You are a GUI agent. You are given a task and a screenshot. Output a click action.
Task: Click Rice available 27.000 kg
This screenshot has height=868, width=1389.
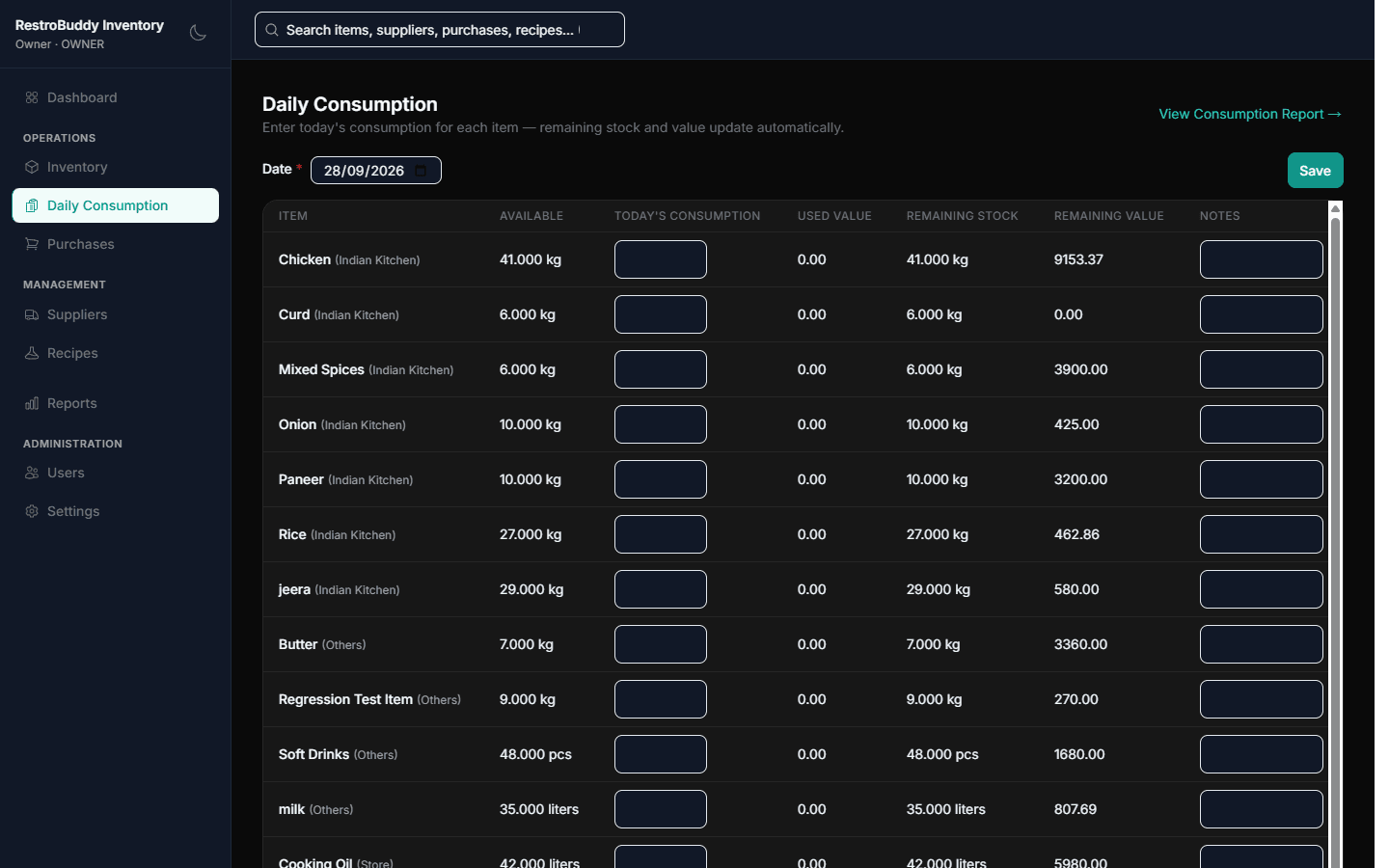point(531,534)
